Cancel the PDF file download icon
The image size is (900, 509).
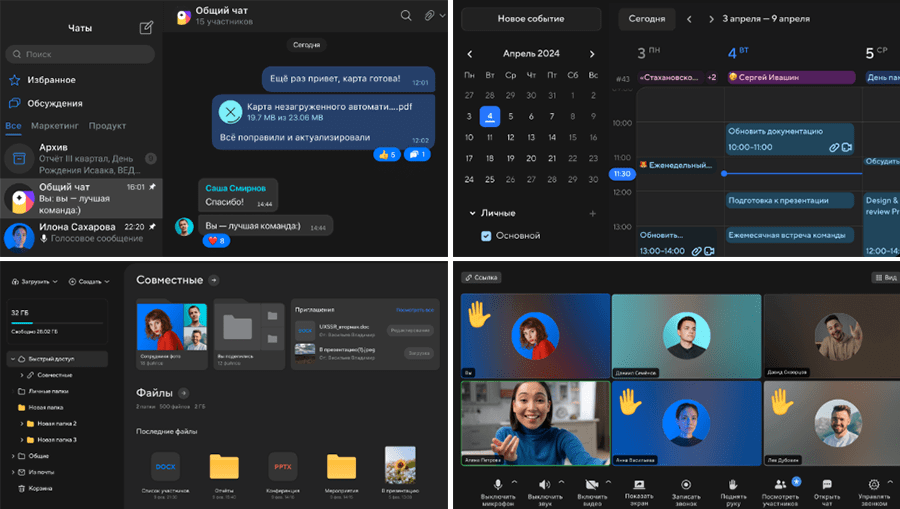tap(230, 112)
